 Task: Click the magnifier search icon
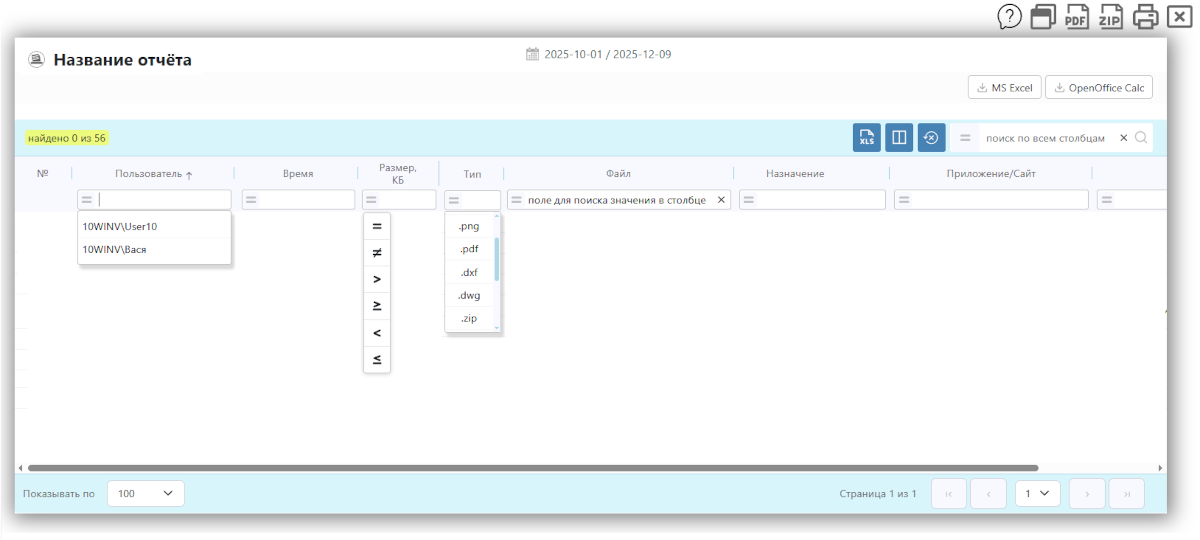click(1141, 138)
